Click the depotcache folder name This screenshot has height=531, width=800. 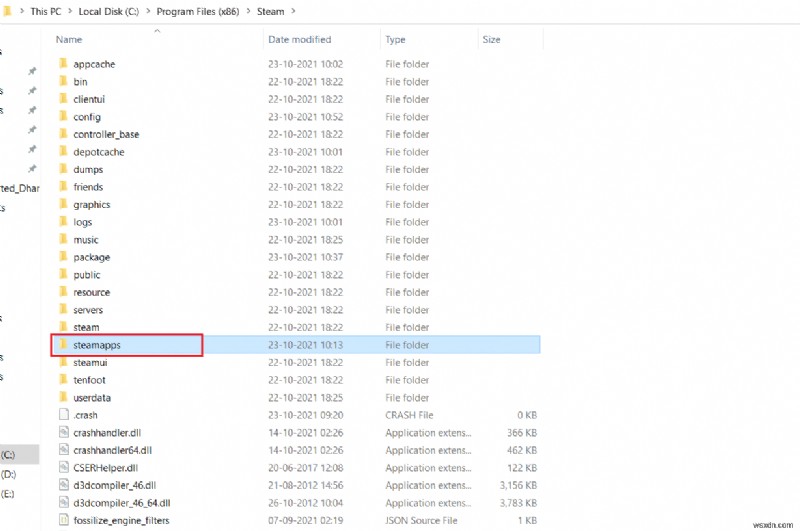[98, 152]
